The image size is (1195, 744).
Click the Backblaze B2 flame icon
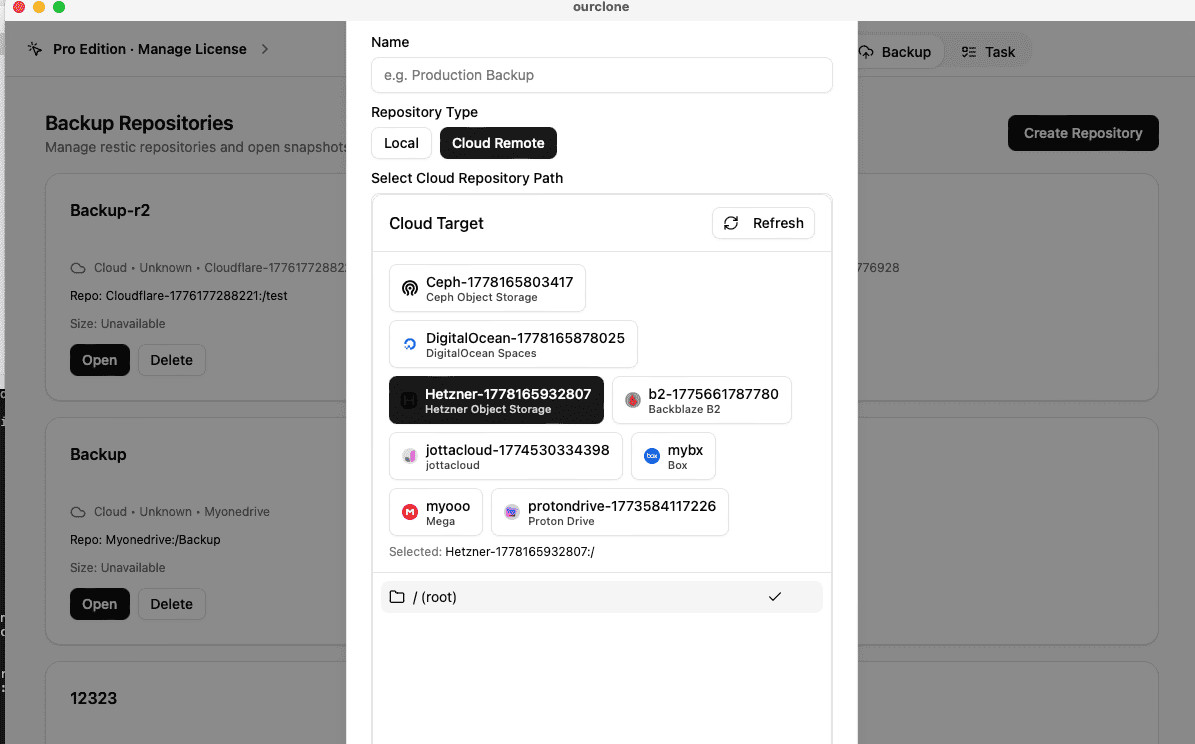[x=633, y=400]
